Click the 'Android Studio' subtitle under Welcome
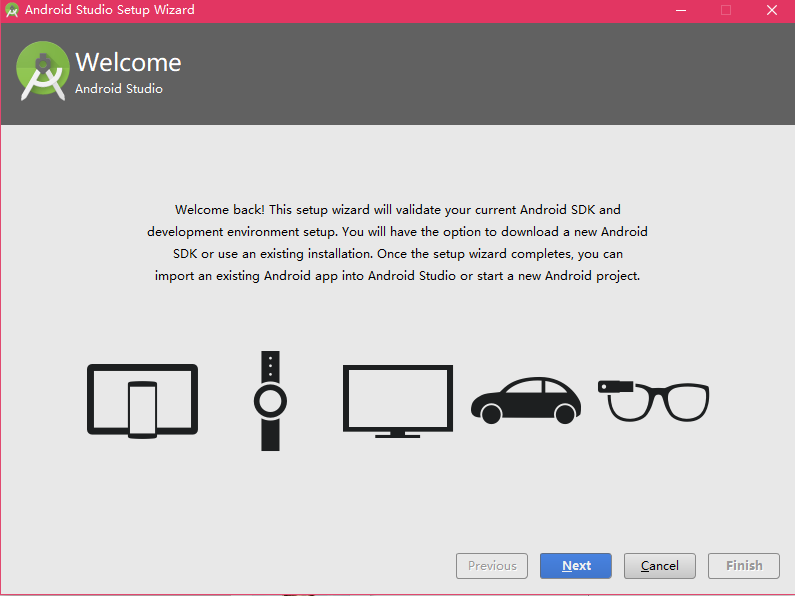Viewport: 795px width, 596px height. tap(119, 89)
